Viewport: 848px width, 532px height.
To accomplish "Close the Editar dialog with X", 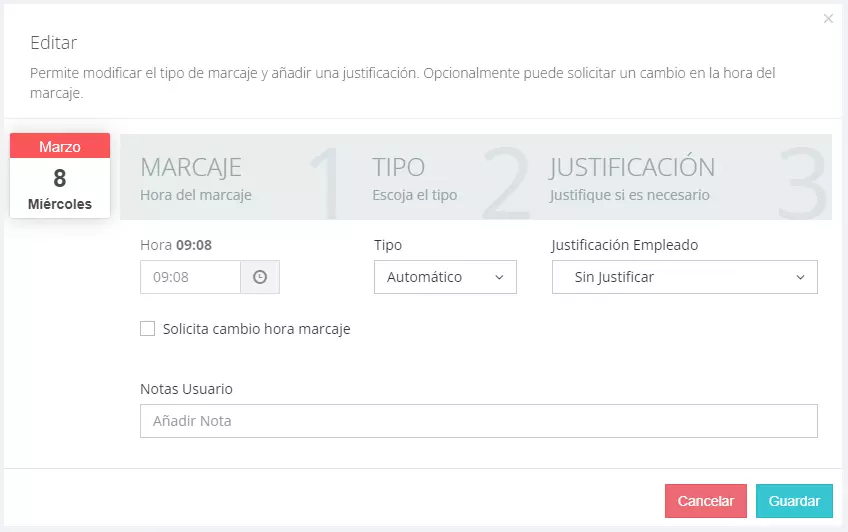I will pyautogui.click(x=828, y=19).
